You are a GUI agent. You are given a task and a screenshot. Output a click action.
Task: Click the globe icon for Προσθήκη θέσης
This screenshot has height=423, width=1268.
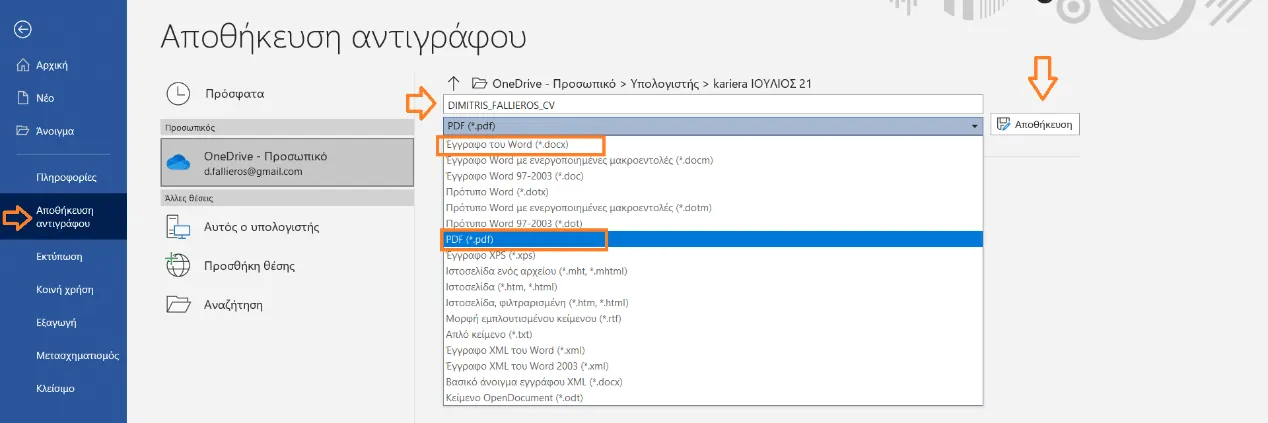[177, 266]
